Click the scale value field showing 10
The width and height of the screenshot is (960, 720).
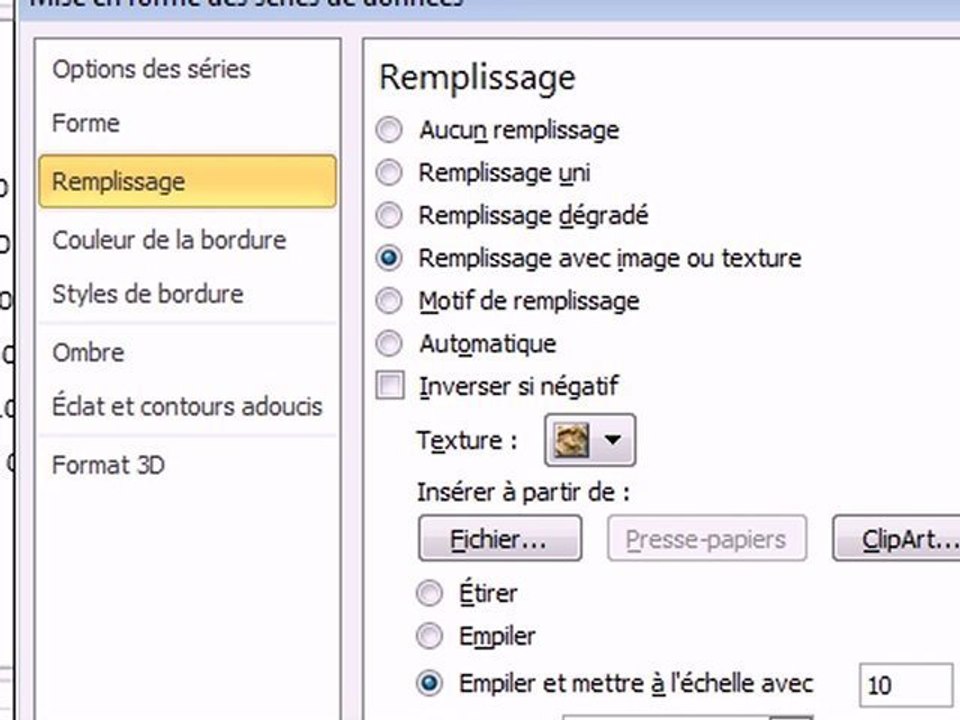click(905, 685)
